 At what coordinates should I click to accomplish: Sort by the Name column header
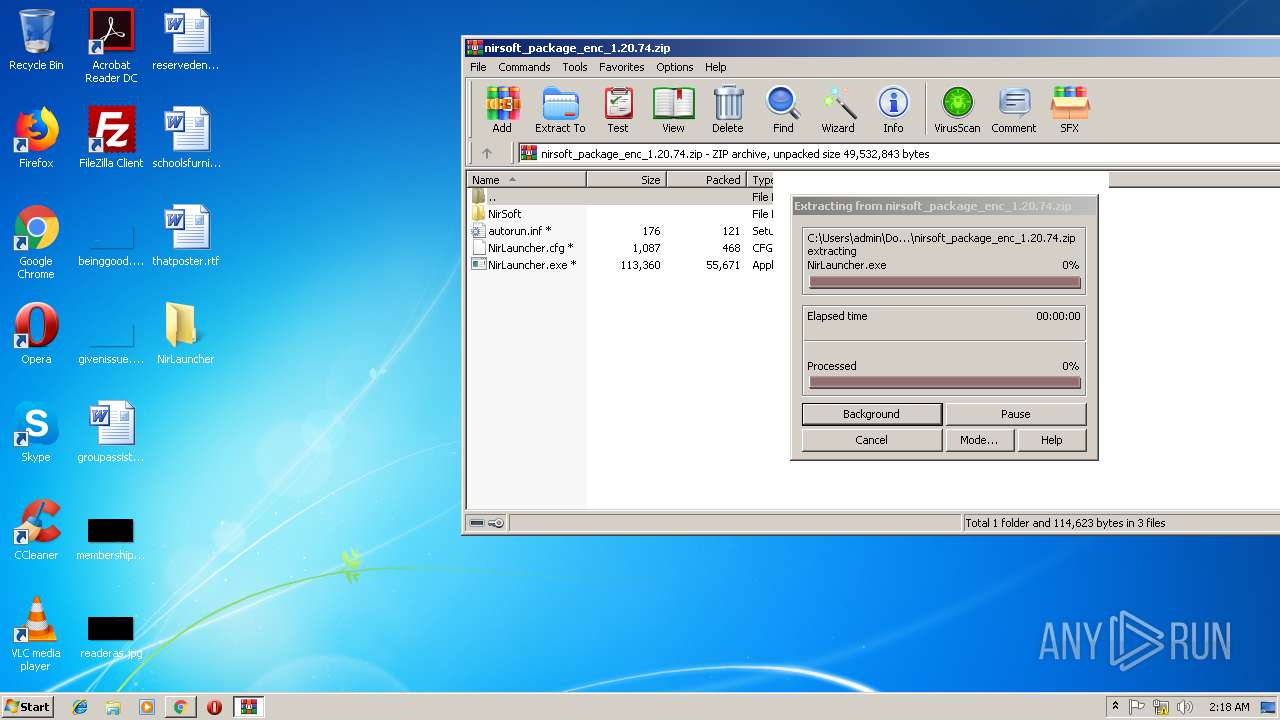pos(527,180)
